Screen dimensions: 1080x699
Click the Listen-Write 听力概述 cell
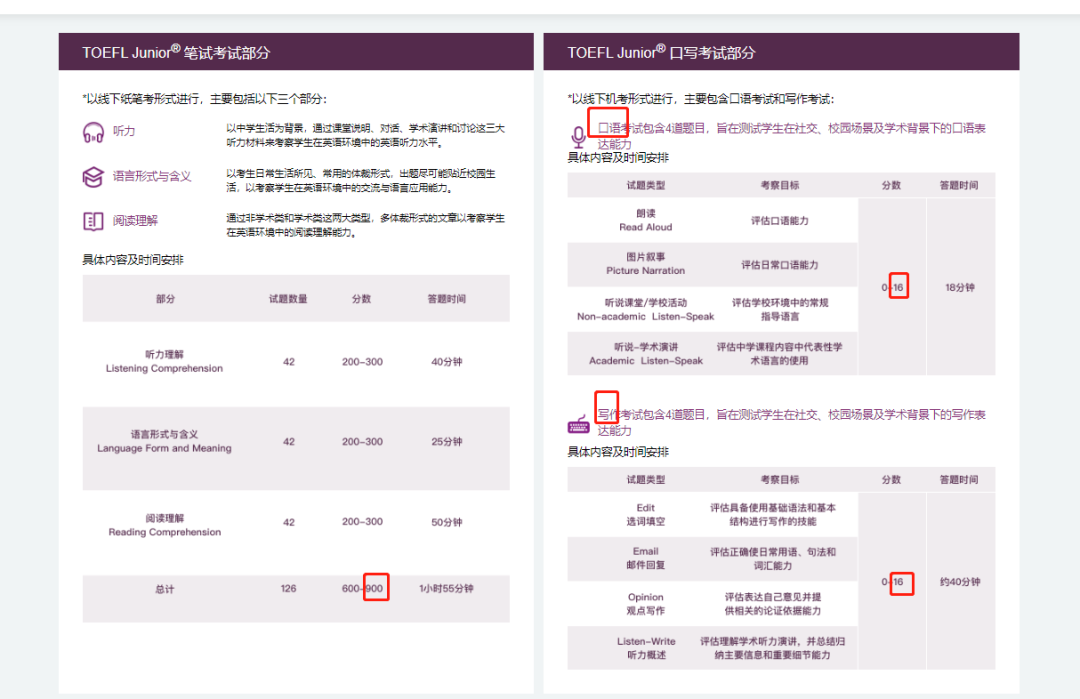pos(646,648)
